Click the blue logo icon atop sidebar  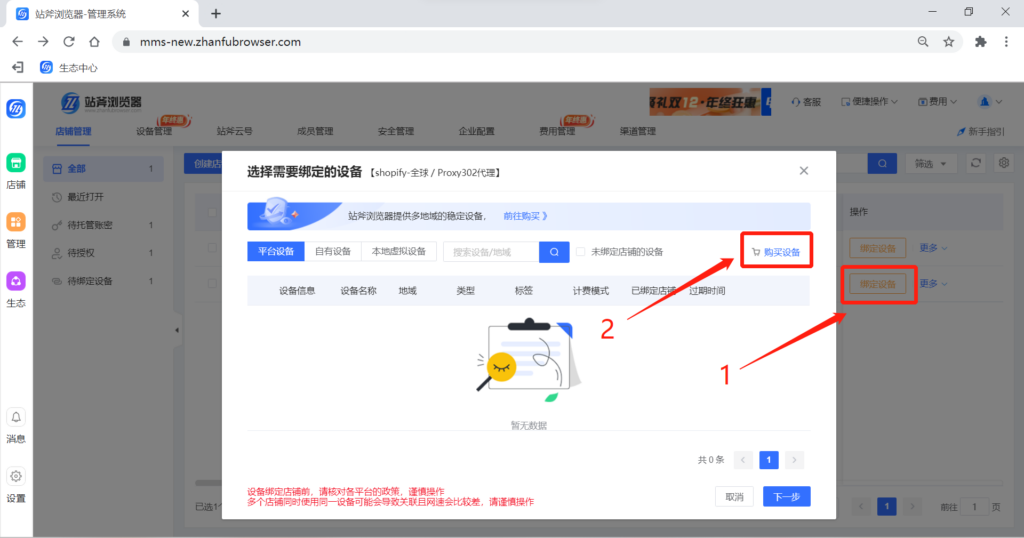[16, 108]
